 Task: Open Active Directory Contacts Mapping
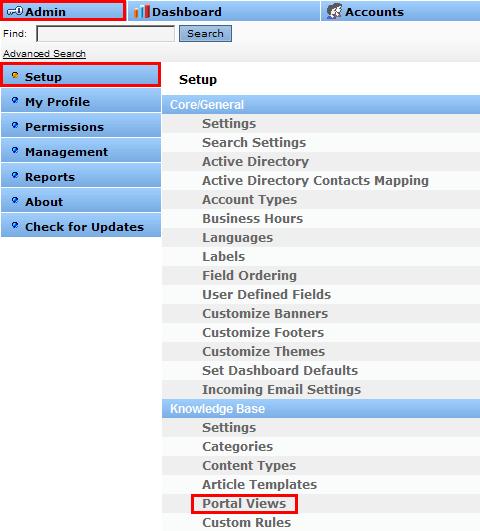(315, 180)
